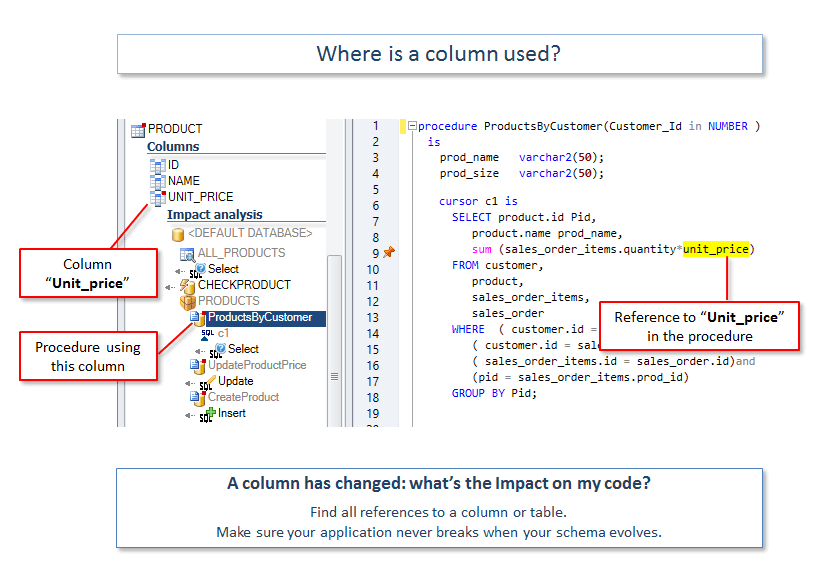Expand the CHECKPRODUCT tree node

coord(170,287)
